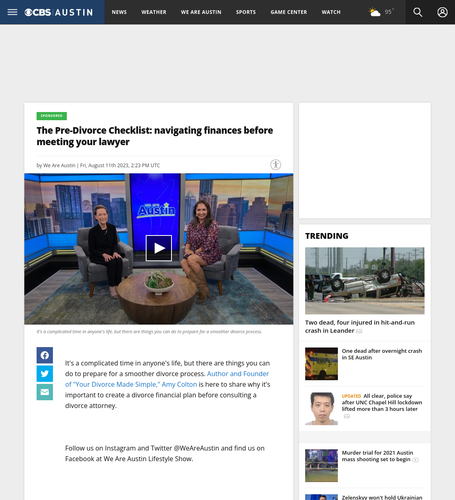Open Amy Colton Author and Founder link

pyautogui.click(x=167, y=379)
